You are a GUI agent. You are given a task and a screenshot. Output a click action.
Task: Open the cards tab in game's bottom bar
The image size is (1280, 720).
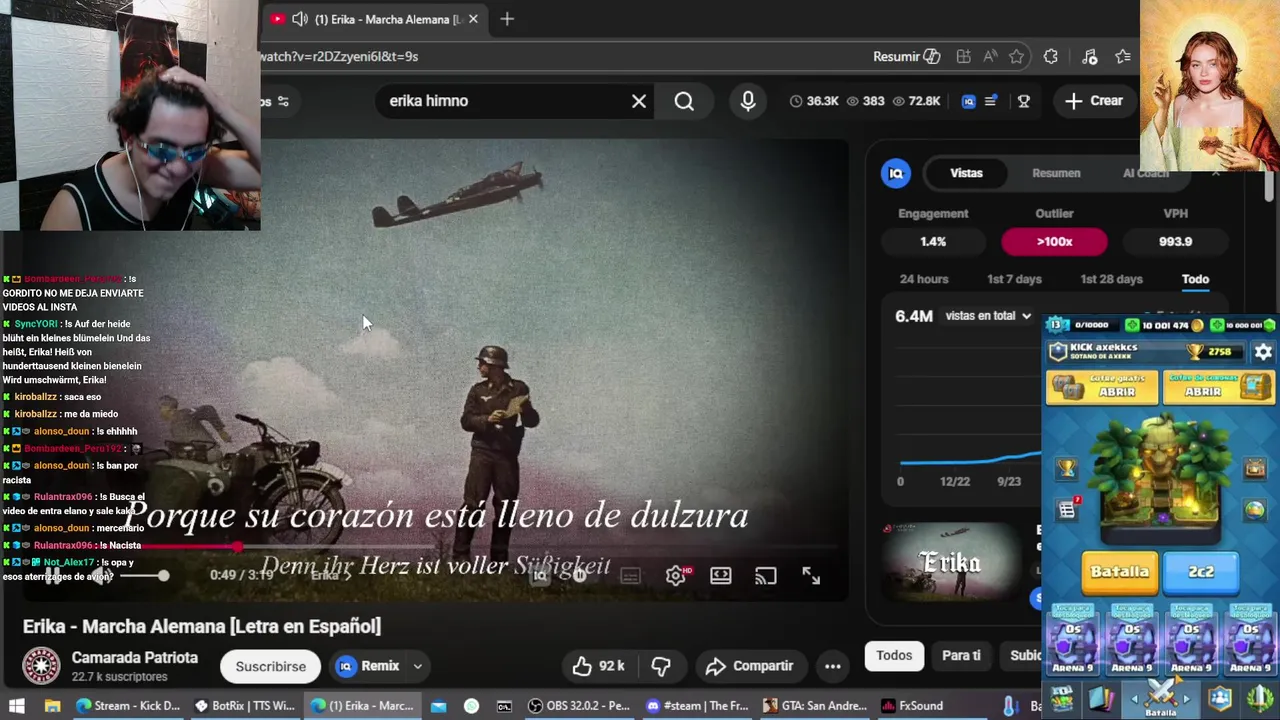click(1101, 698)
